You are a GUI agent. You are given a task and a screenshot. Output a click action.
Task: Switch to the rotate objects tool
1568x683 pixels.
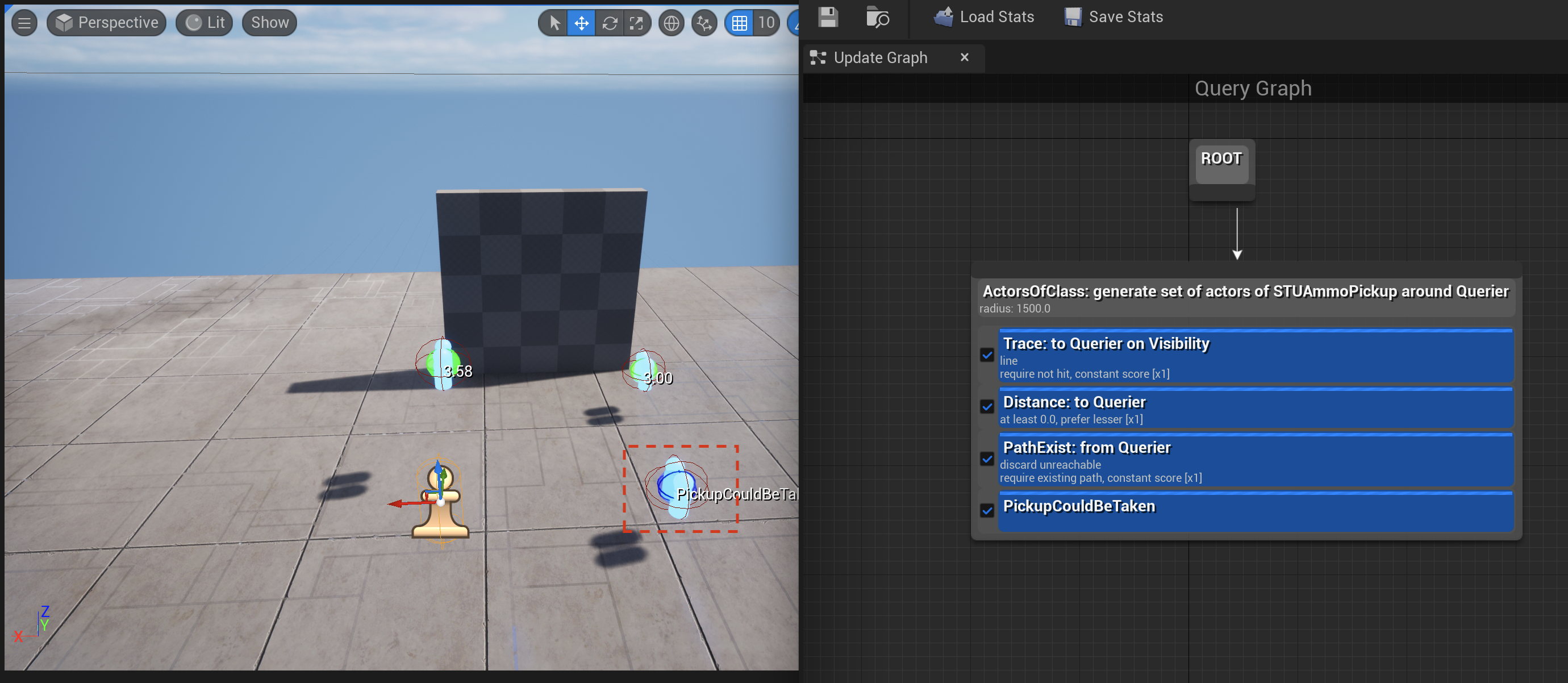coord(609,23)
